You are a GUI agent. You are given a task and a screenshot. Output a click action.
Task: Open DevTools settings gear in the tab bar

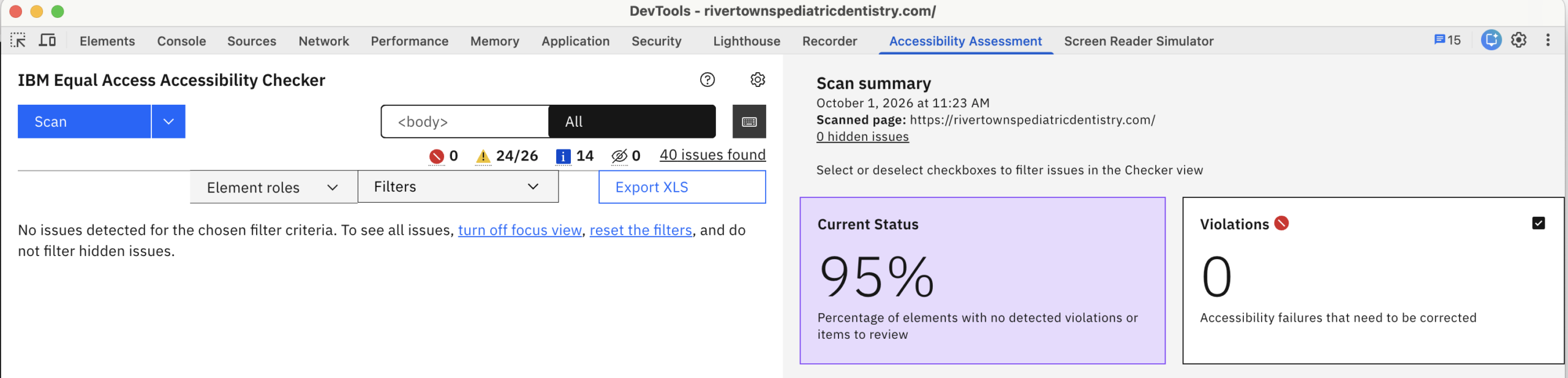1518,40
